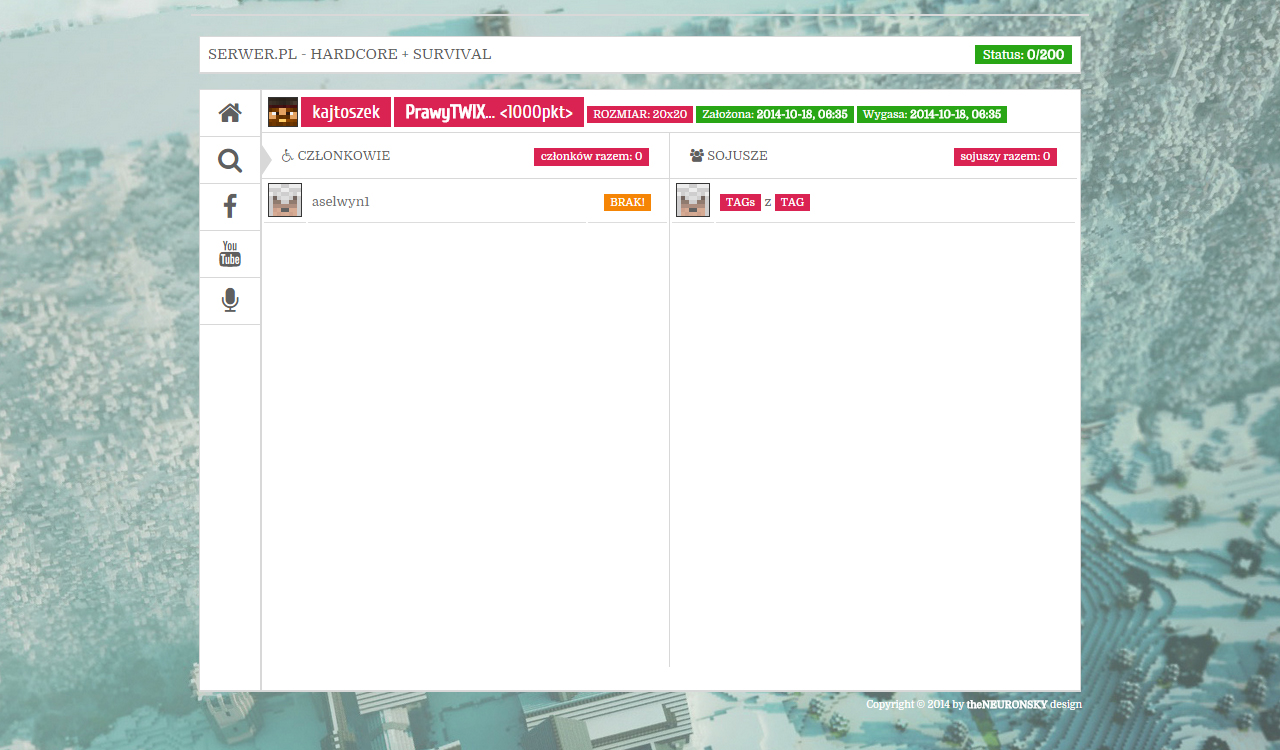Click the orange BRAK! badge
1280x750 pixels.
pos(627,202)
